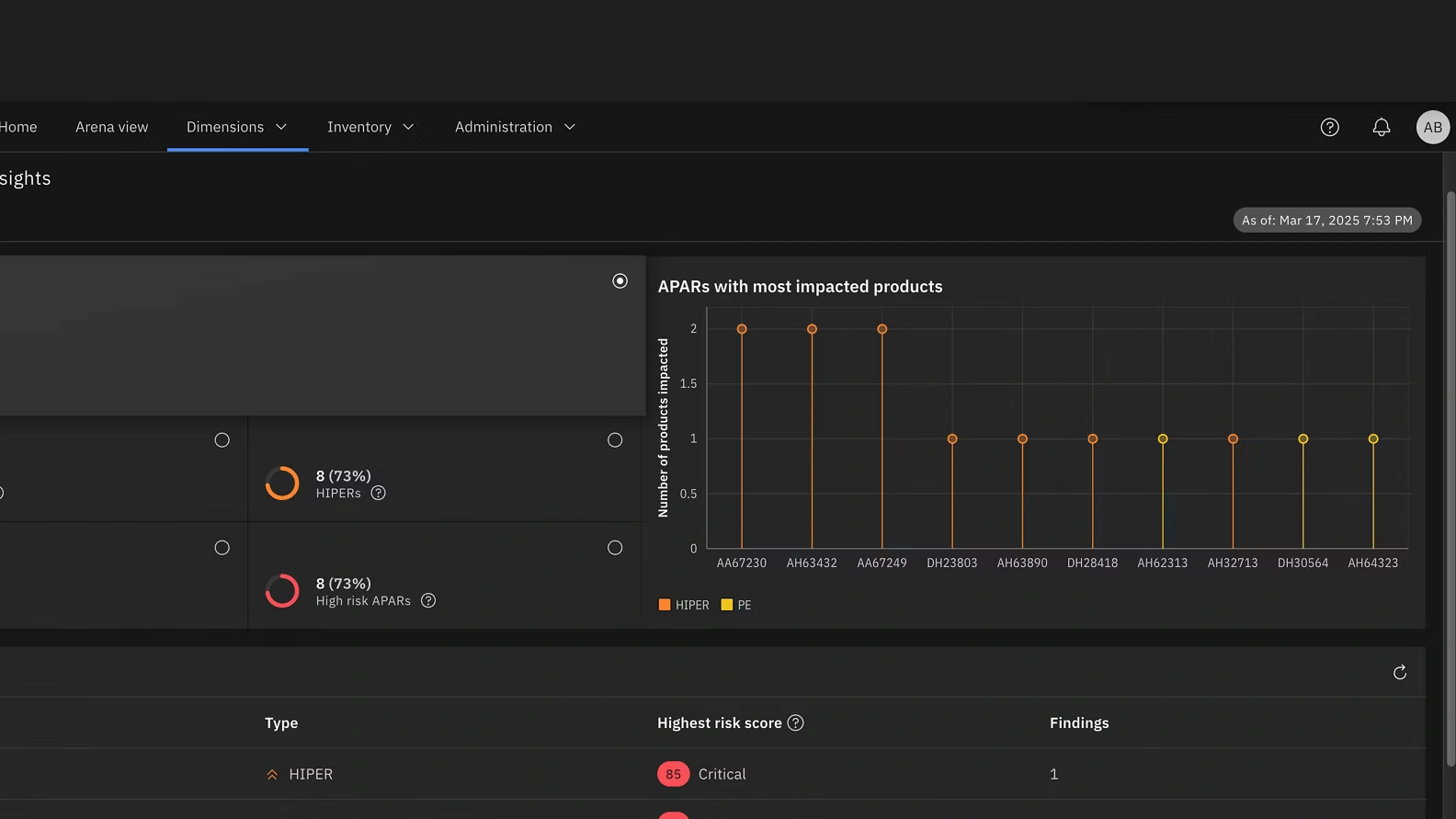Click the selected radio button on top card
Image resolution: width=1456 pixels, height=819 pixels.
click(620, 281)
